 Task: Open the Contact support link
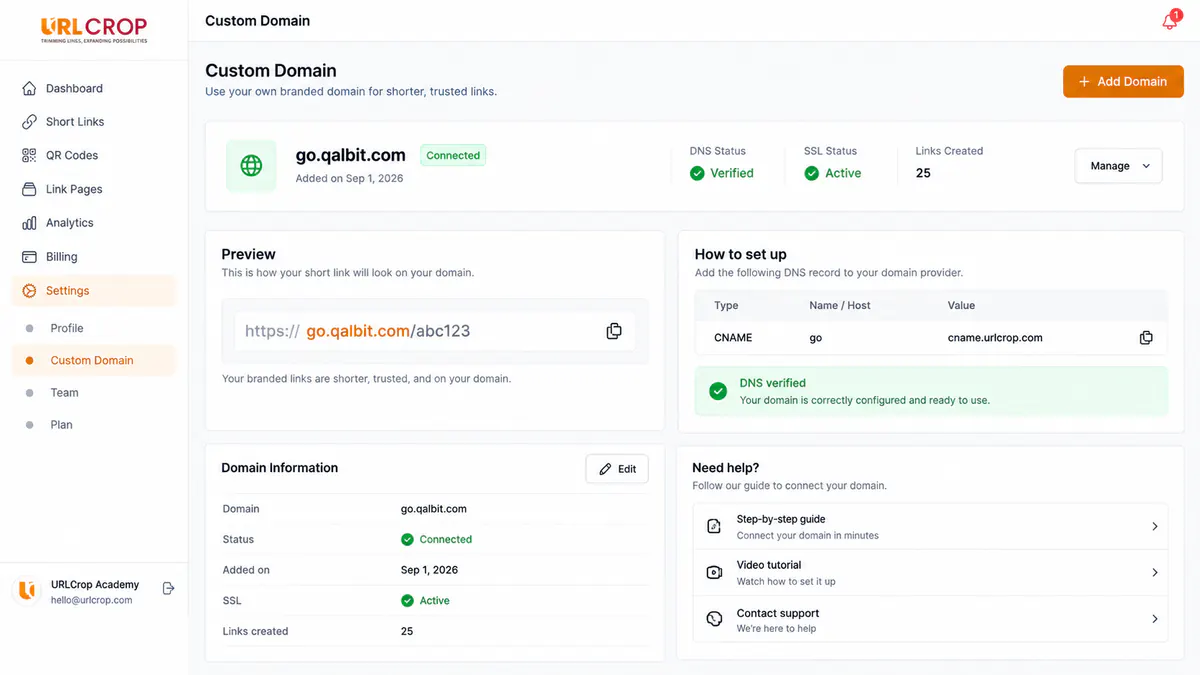[x=929, y=620]
